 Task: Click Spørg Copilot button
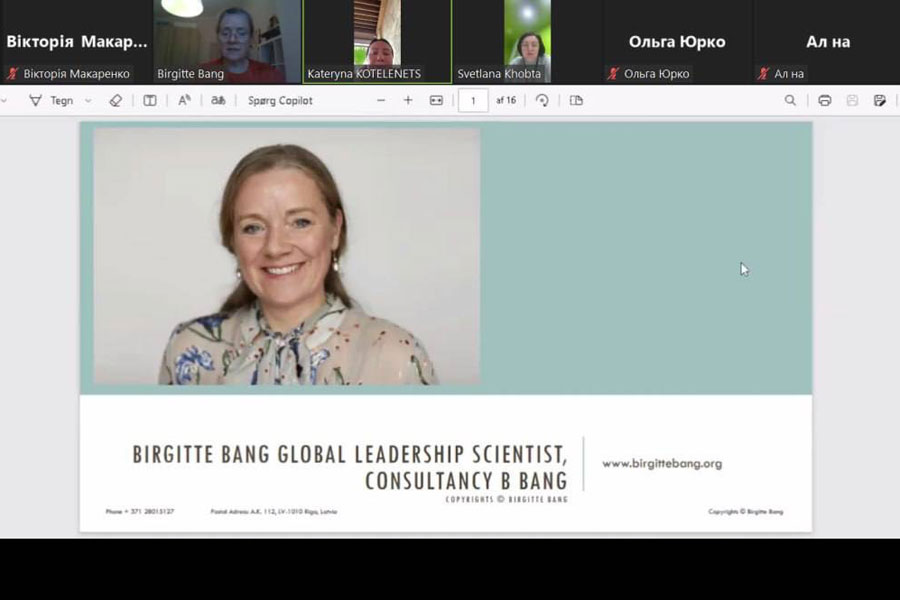280,100
